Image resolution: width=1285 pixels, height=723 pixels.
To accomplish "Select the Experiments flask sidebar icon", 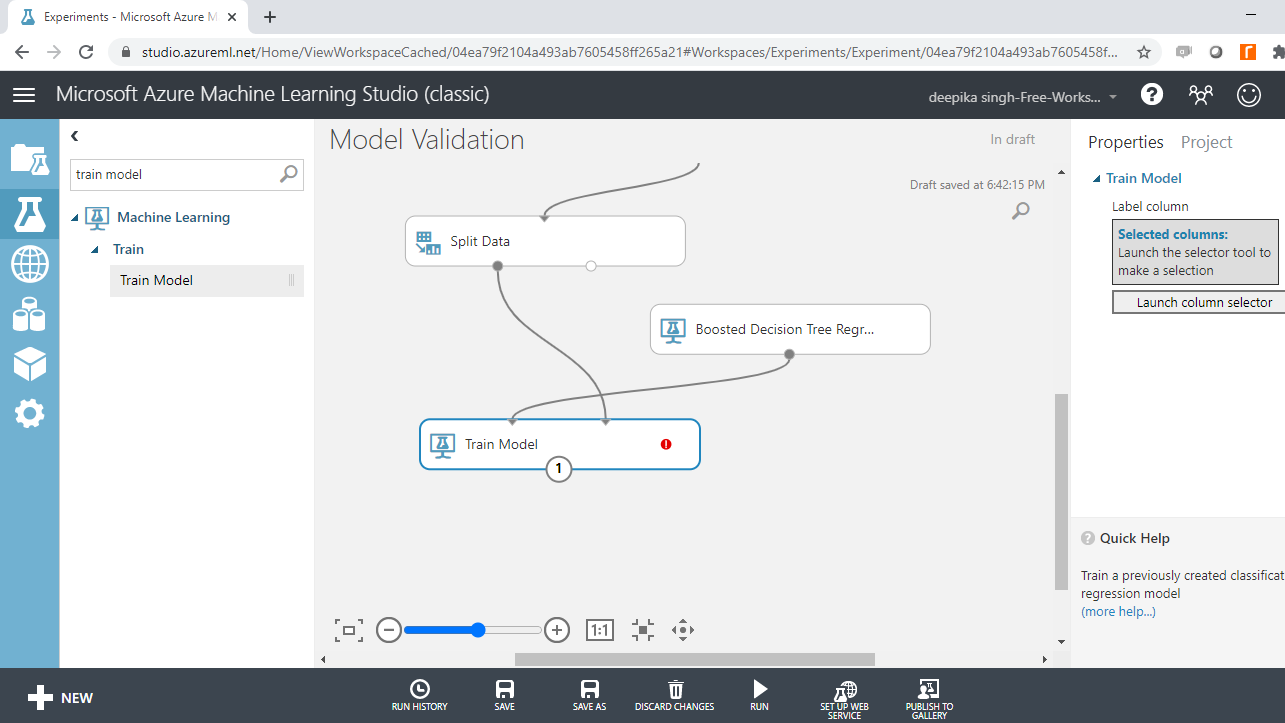I will [29, 214].
